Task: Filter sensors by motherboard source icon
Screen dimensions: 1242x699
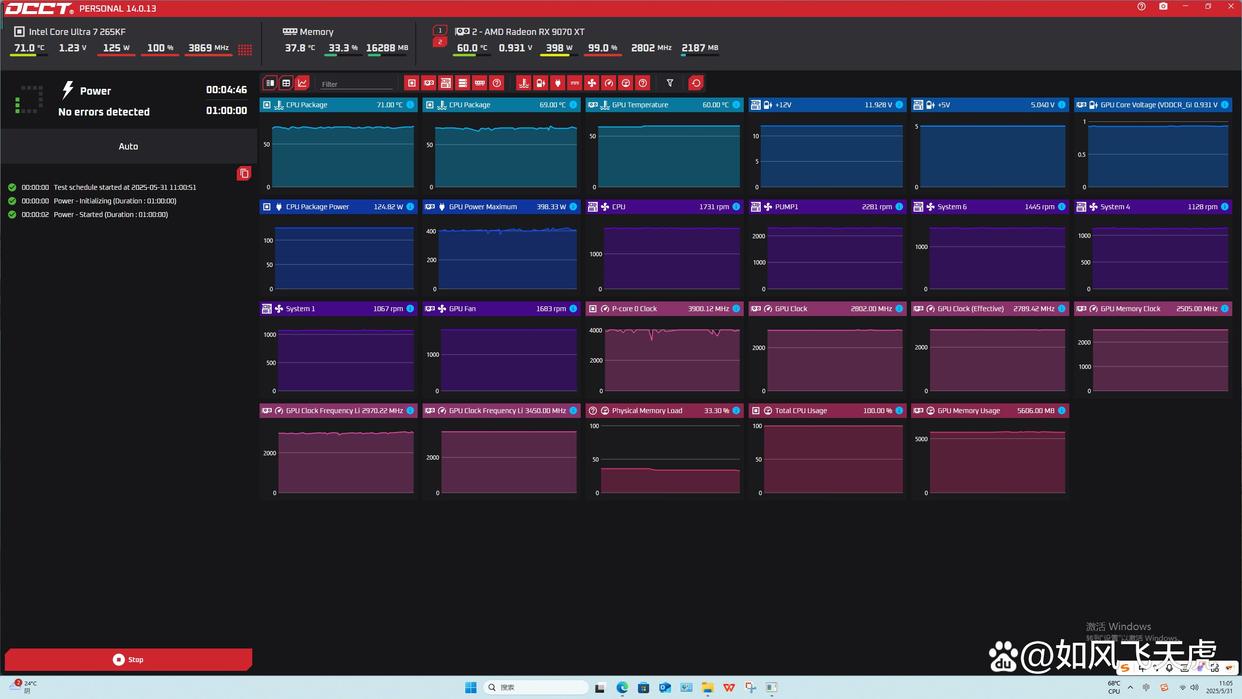Action: [x=445, y=83]
